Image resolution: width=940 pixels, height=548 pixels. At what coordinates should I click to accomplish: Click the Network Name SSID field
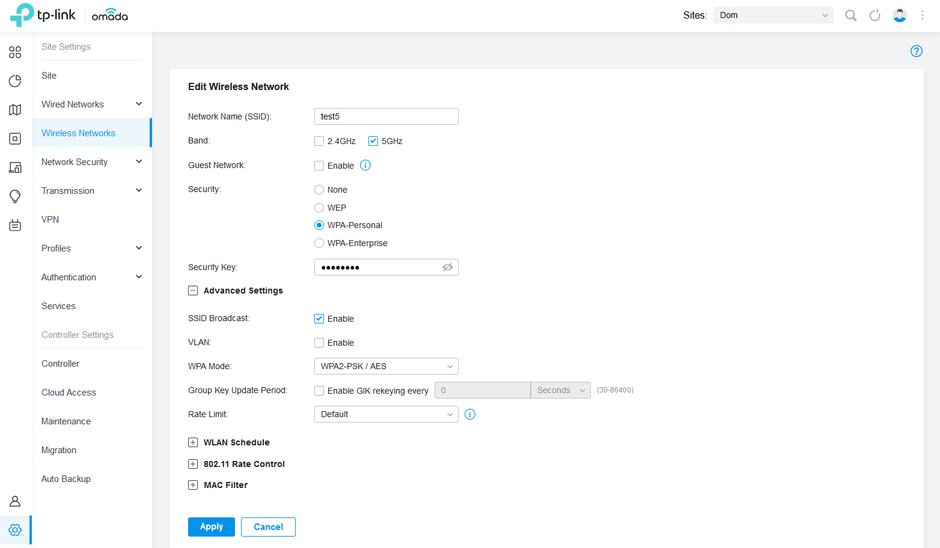coord(386,116)
